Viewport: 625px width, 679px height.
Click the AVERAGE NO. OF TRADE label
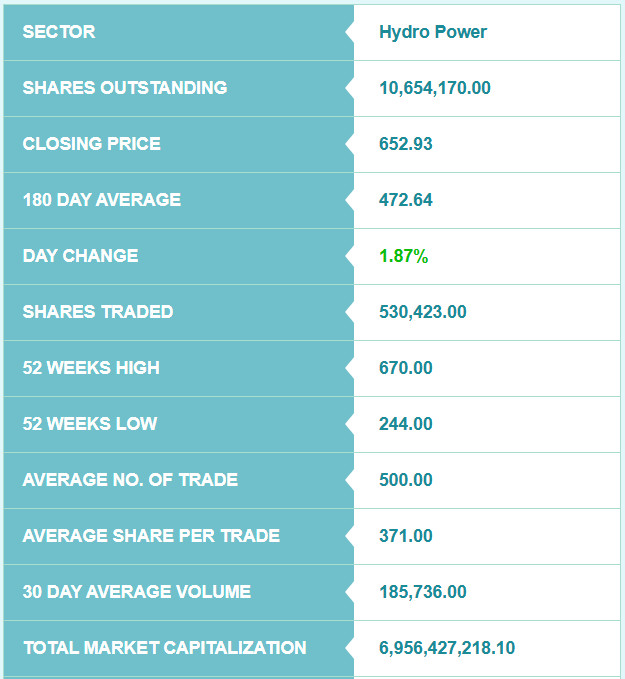[x=130, y=480]
